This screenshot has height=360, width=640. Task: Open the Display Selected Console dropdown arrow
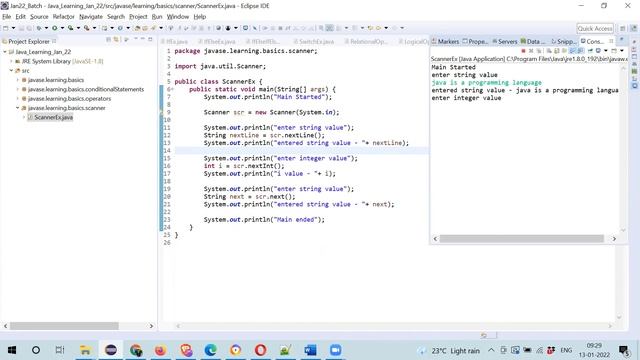(x=606, y=51)
